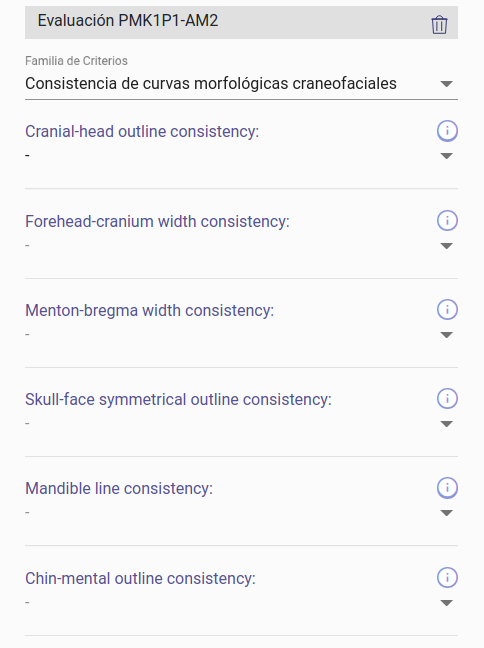484x648 pixels.
Task: Open the Familia de Criterios dropdown arrow
Action: click(x=446, y=84)
